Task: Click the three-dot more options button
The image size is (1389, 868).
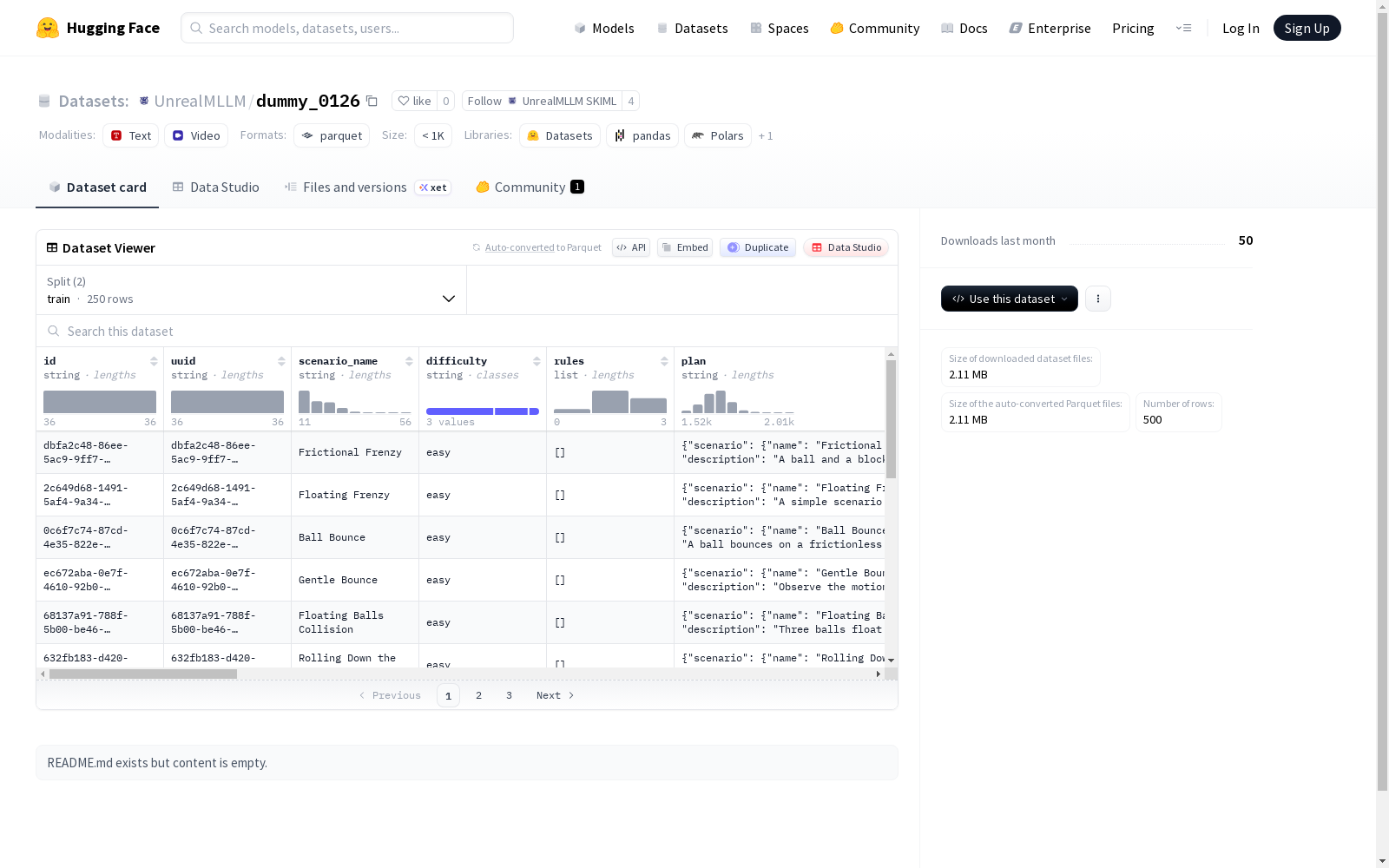Action: pos(1098,299)
